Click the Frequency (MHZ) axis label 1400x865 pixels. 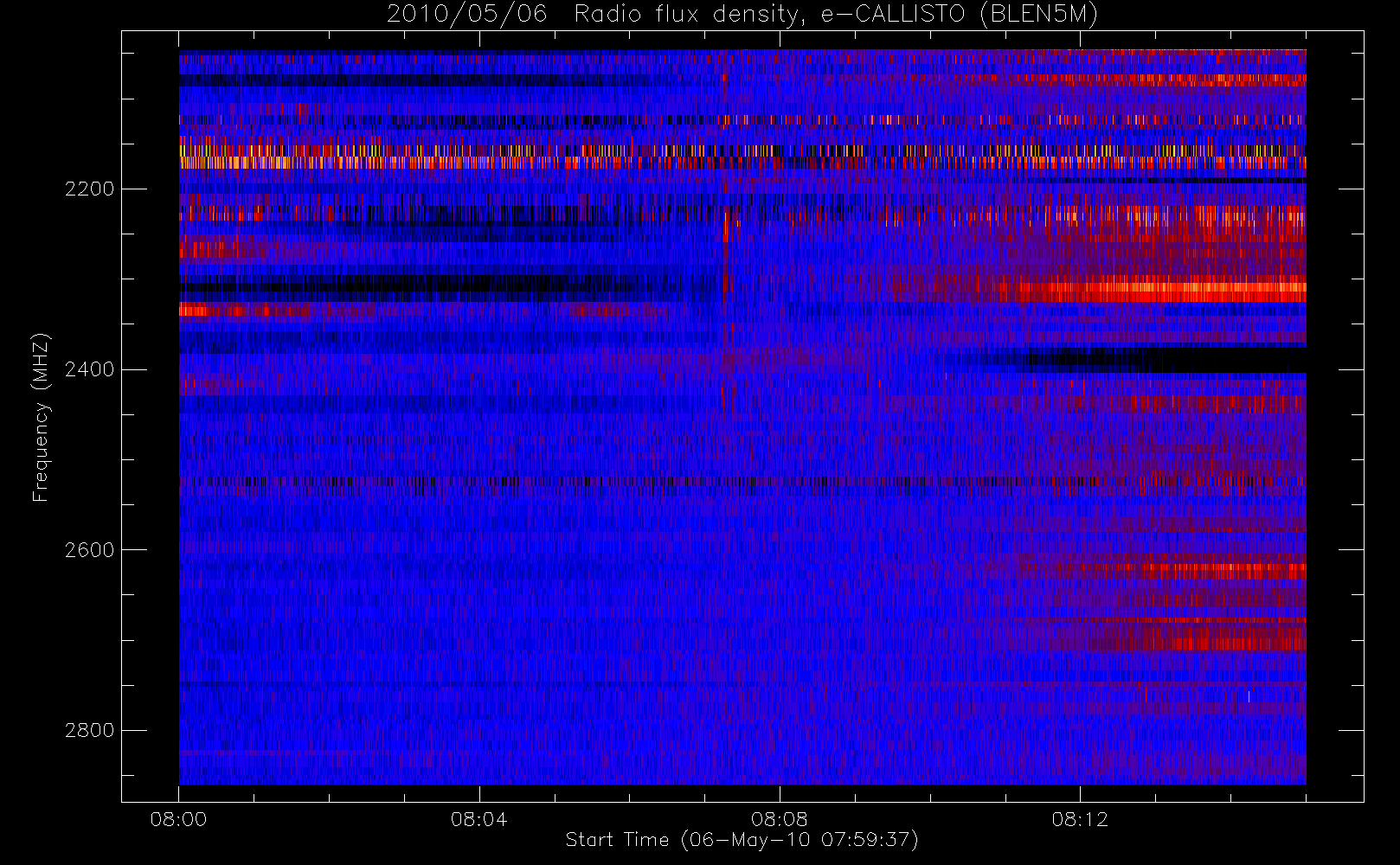40,417
